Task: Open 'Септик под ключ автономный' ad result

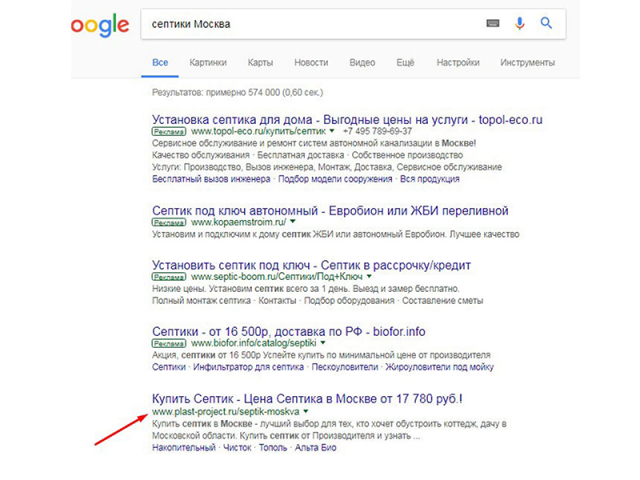Action: click(x=330, y=211)
